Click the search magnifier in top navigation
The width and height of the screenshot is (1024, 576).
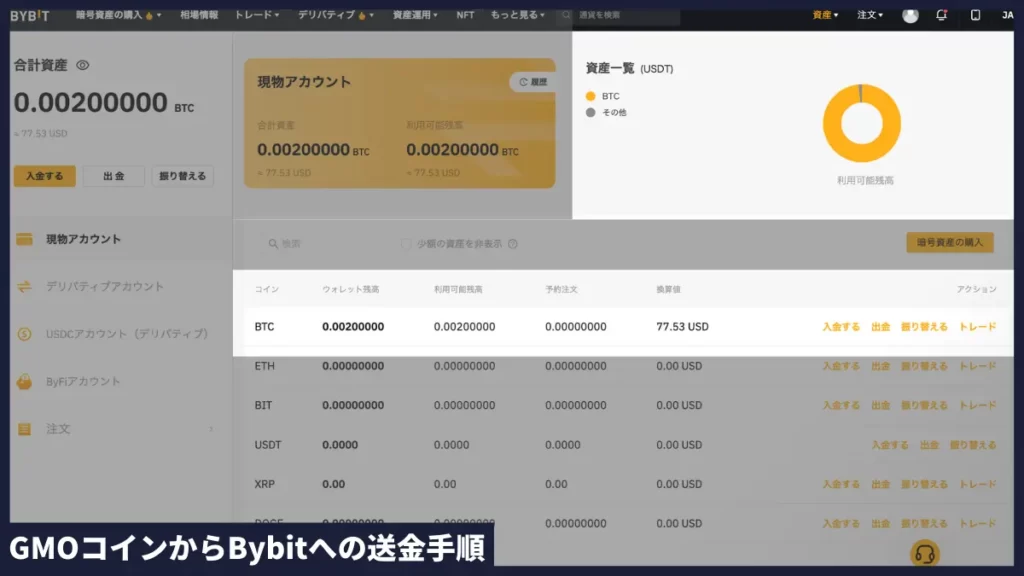(566, 15)
